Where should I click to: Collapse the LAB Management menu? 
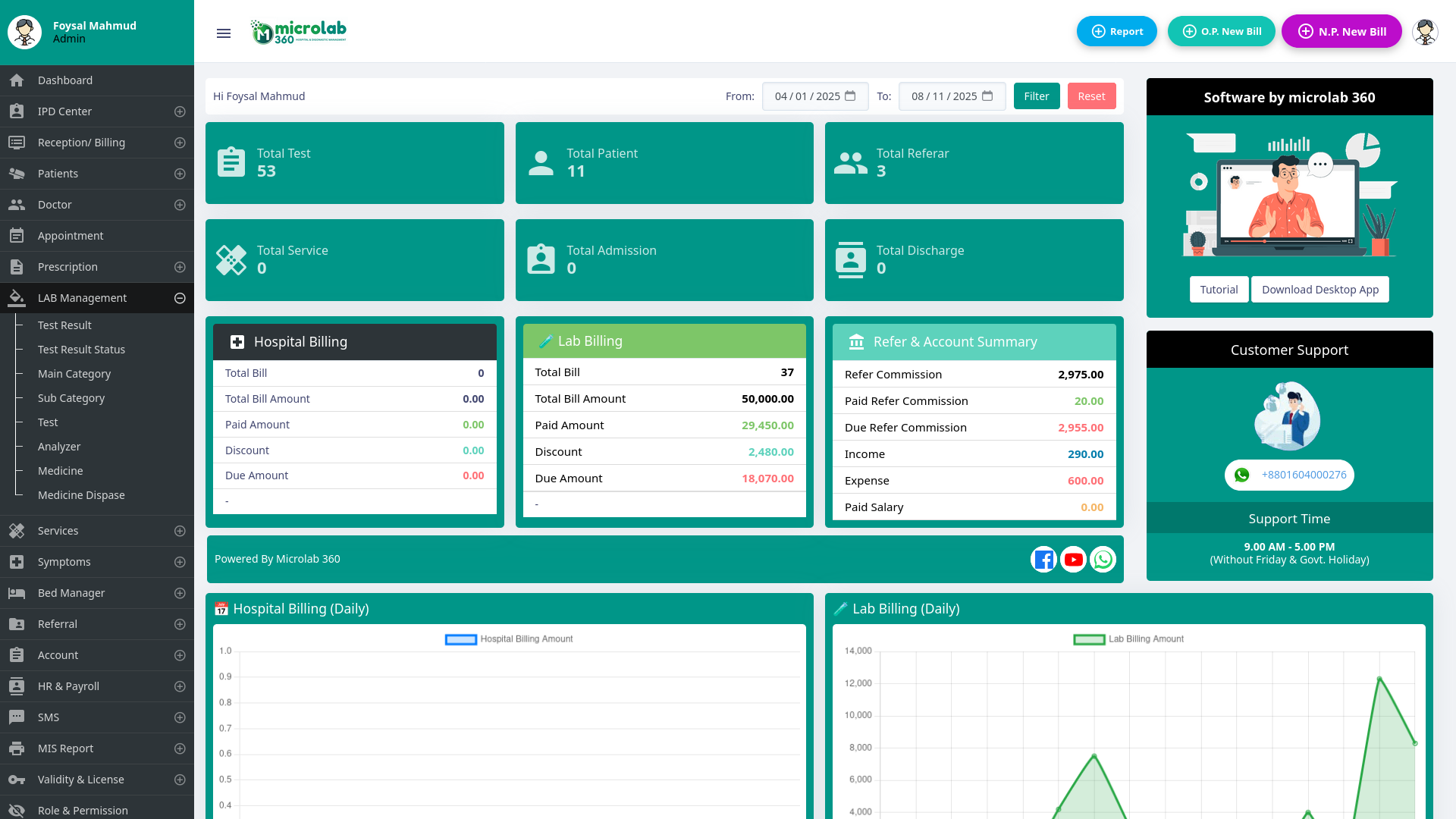(x=180, y=298)
